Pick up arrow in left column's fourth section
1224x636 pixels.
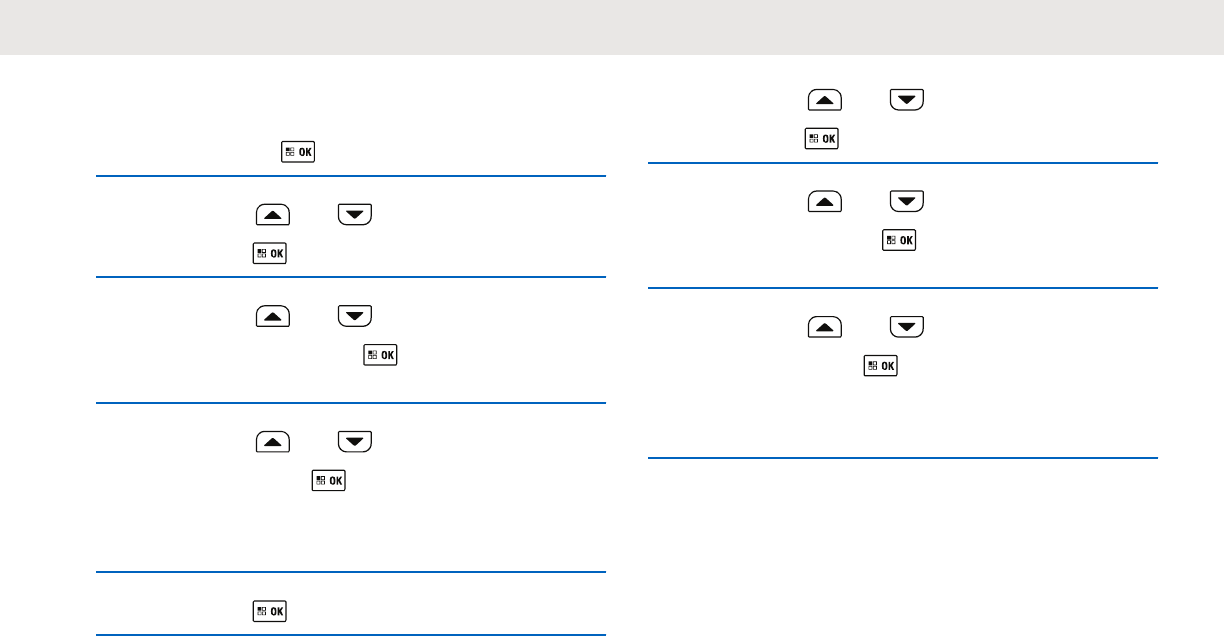coord(273,441)
